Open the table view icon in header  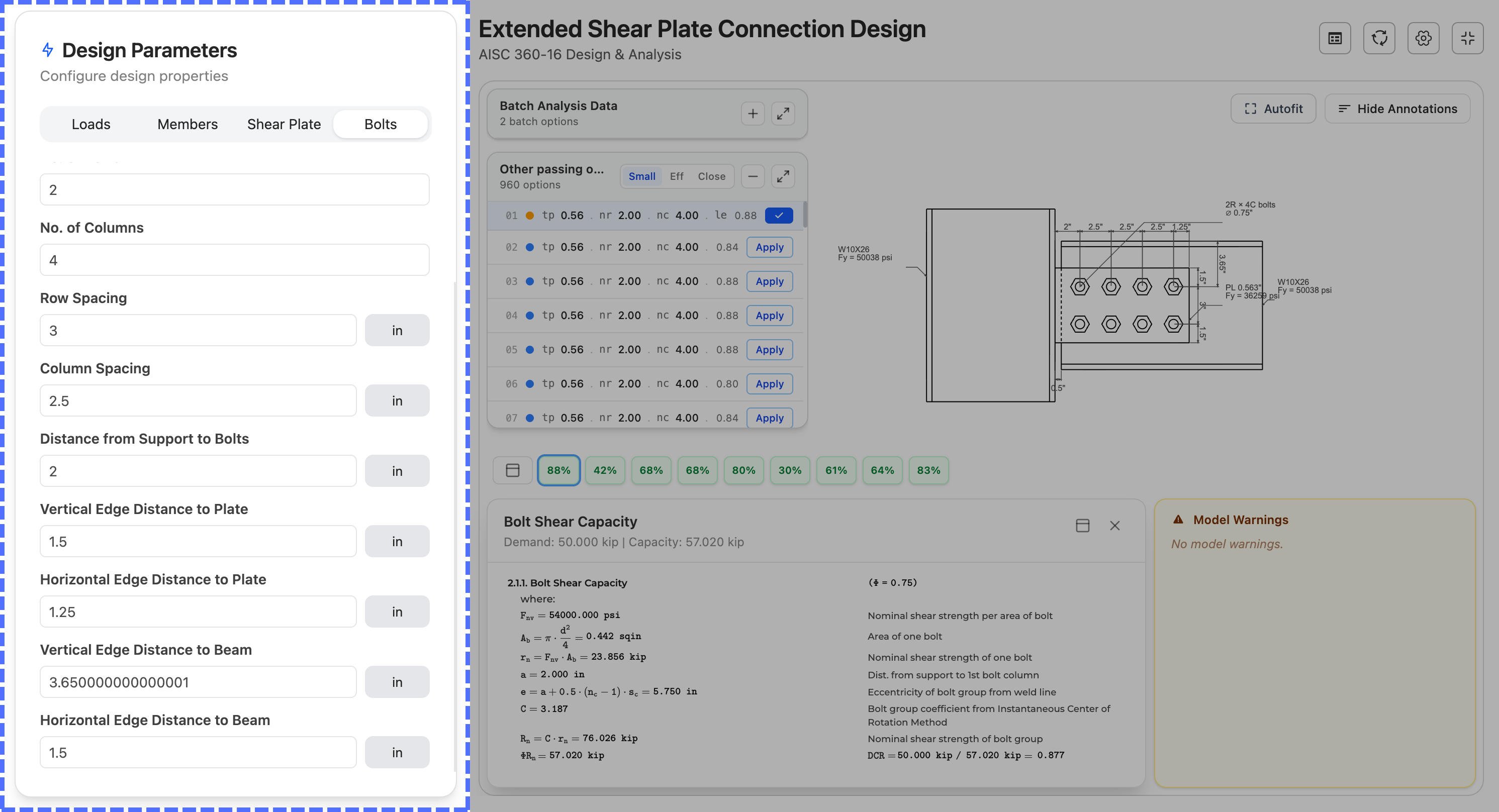click(1335, 38)
